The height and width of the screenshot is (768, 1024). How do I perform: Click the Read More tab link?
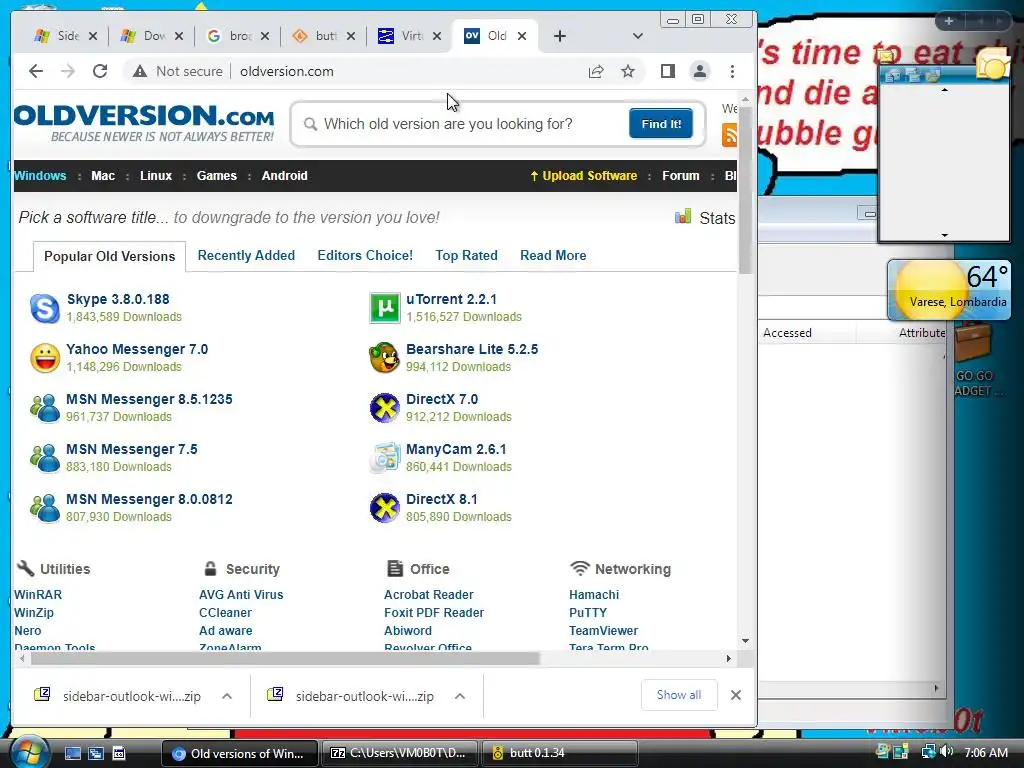(x=553, y=255)
